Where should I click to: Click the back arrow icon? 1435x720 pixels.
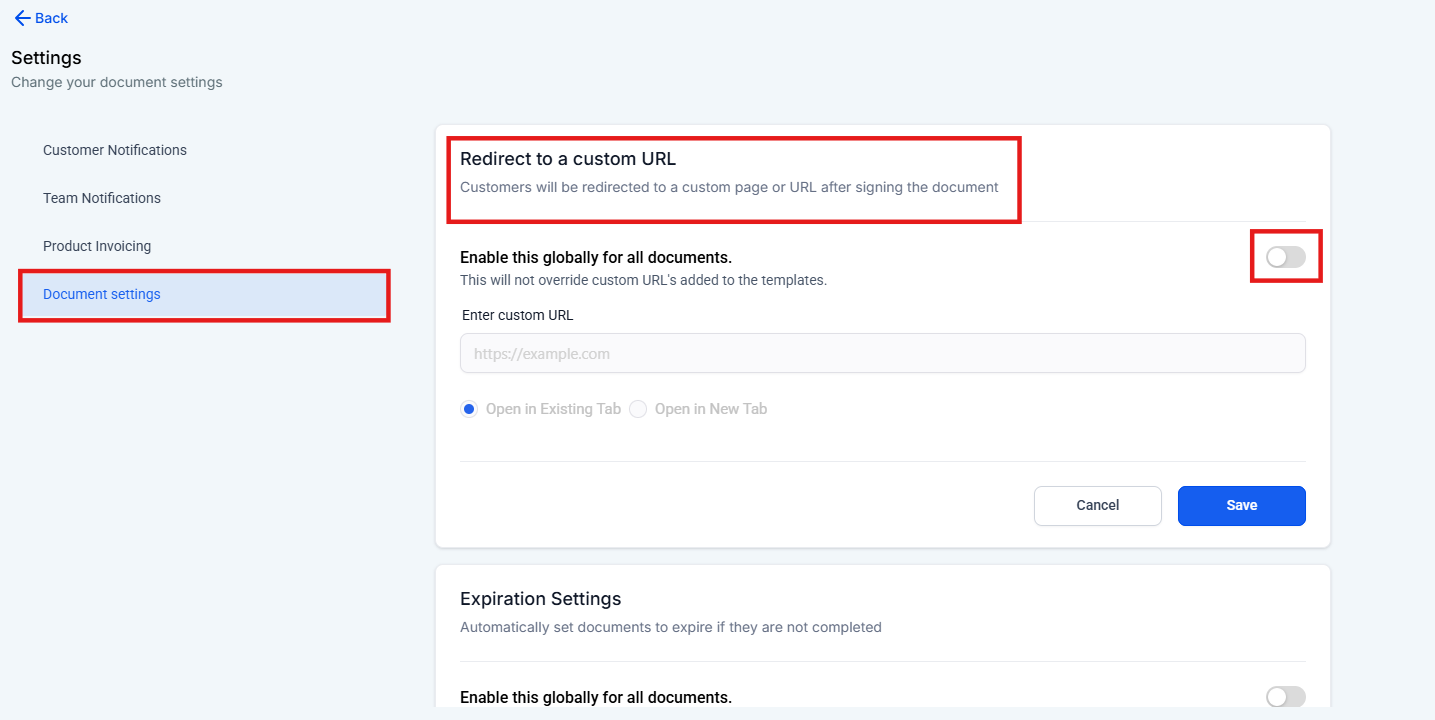(x=22, y=18)
